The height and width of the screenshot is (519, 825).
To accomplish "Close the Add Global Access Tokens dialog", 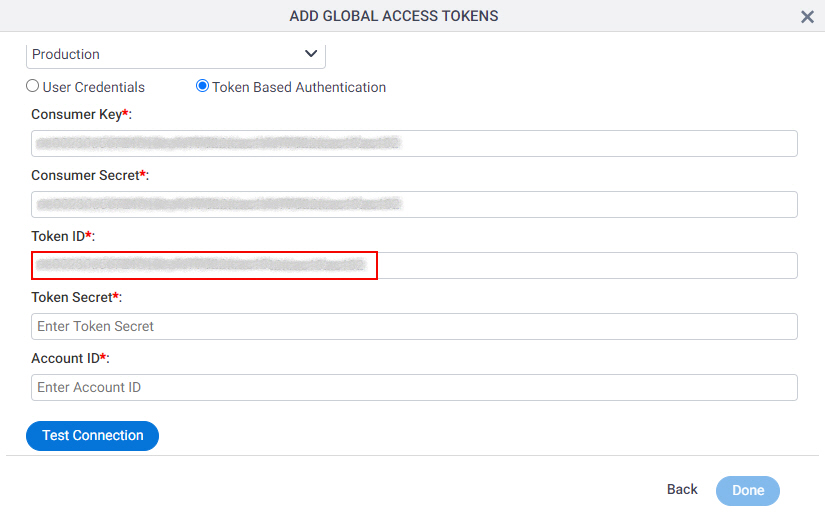I will tap(807, 17).
